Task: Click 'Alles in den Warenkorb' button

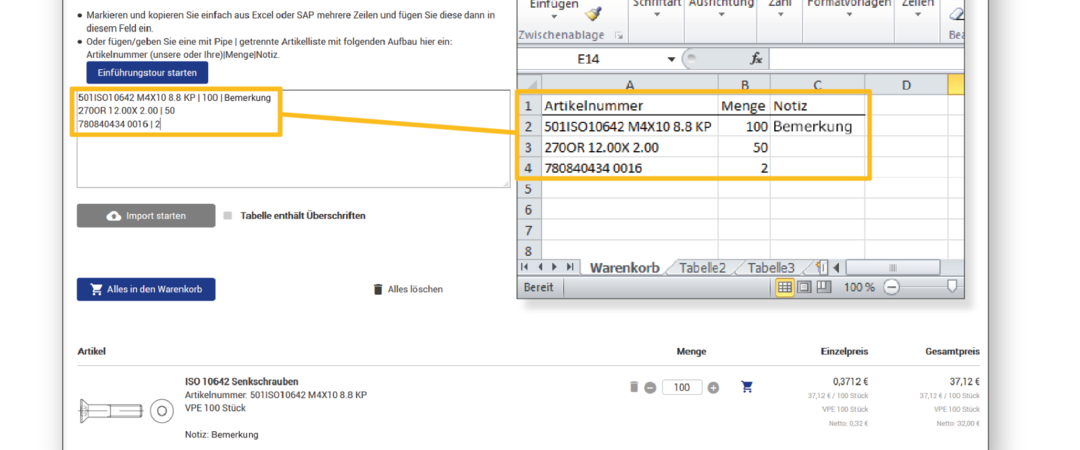Action: click(x=146, y=289)
